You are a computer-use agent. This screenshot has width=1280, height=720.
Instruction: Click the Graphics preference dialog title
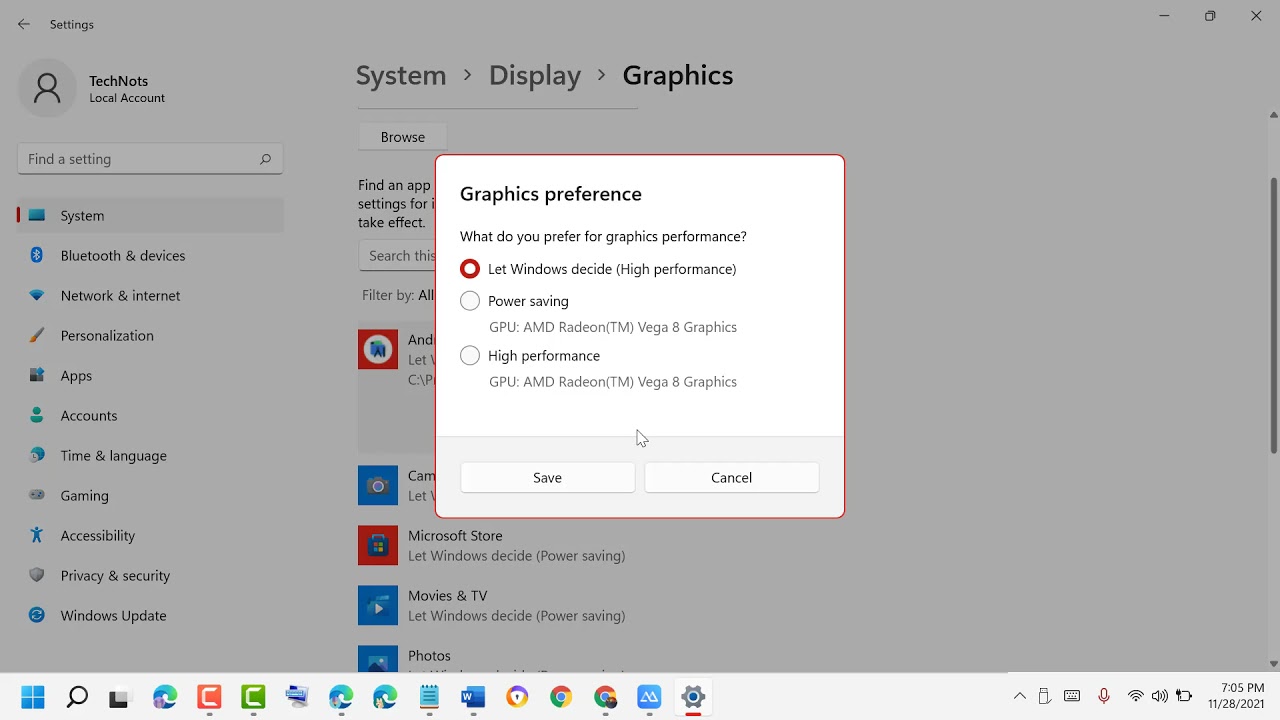point(551,194)
